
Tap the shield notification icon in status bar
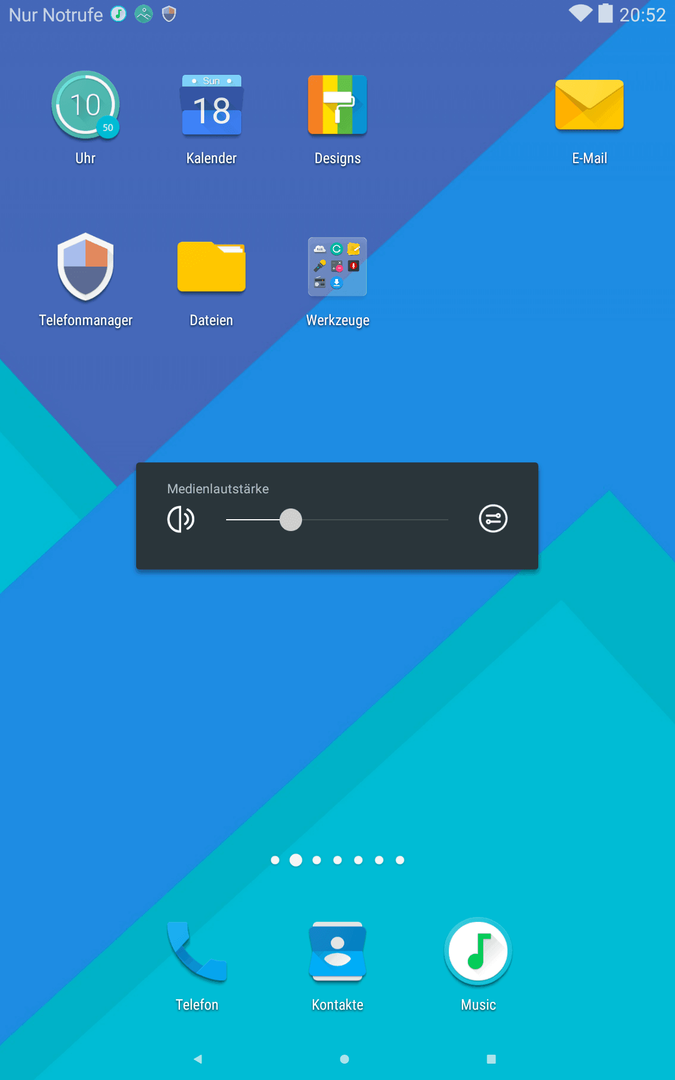[x=169, y=14]
